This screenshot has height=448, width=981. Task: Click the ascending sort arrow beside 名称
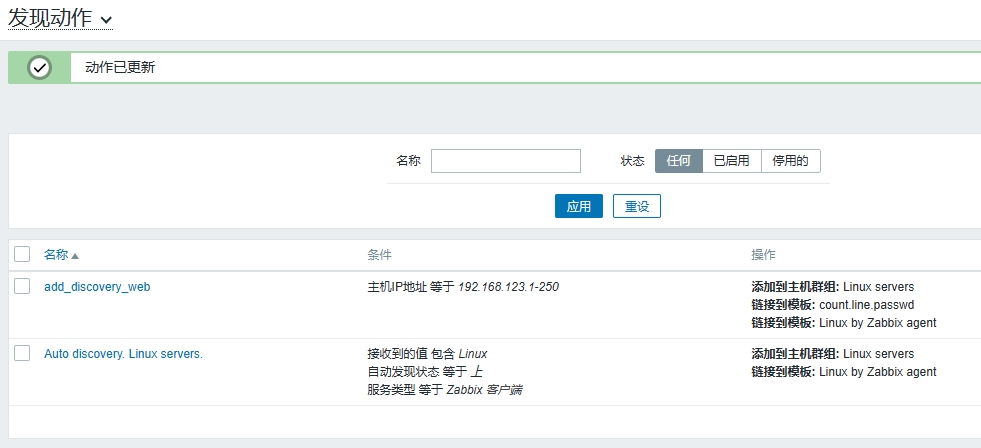point(75,256)
